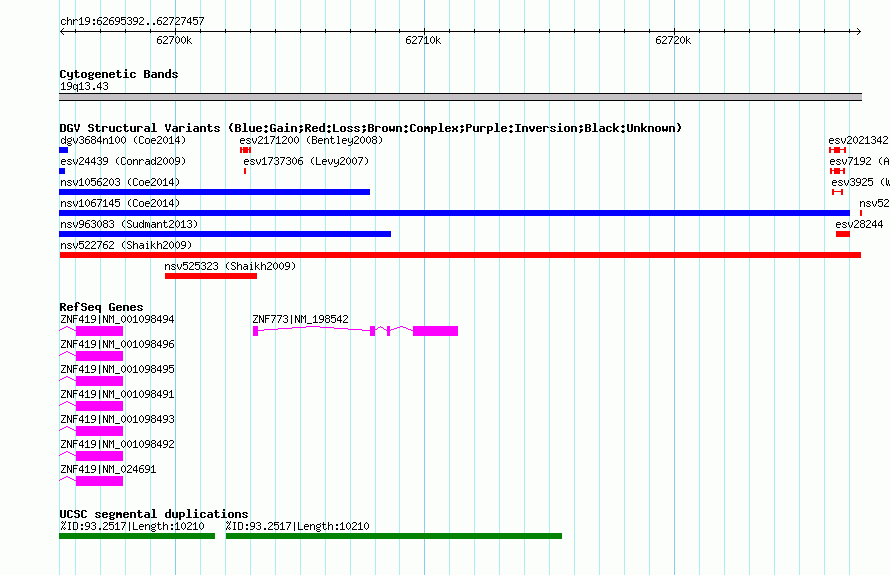Select the ZNF419|NM_001098494 transcript label

(117, 319)
